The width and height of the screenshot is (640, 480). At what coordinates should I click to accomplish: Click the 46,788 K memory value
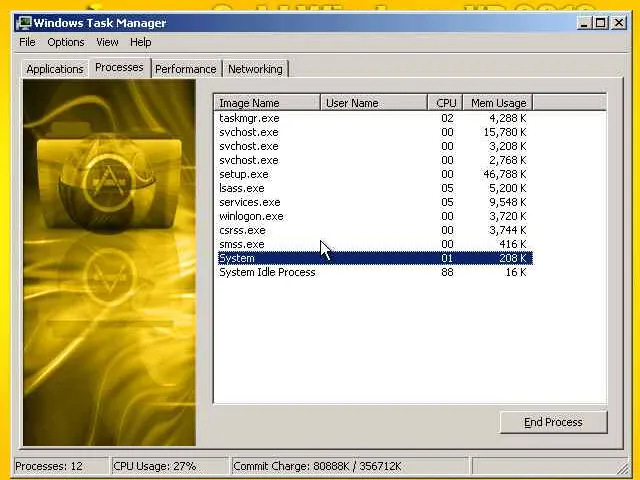click(505, 174)
